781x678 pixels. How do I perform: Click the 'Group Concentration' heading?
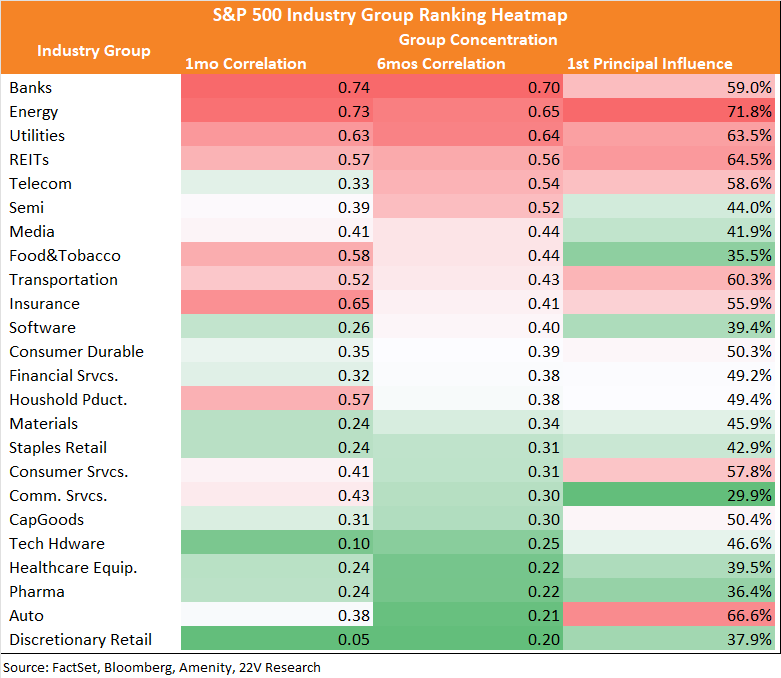[478, 40]
